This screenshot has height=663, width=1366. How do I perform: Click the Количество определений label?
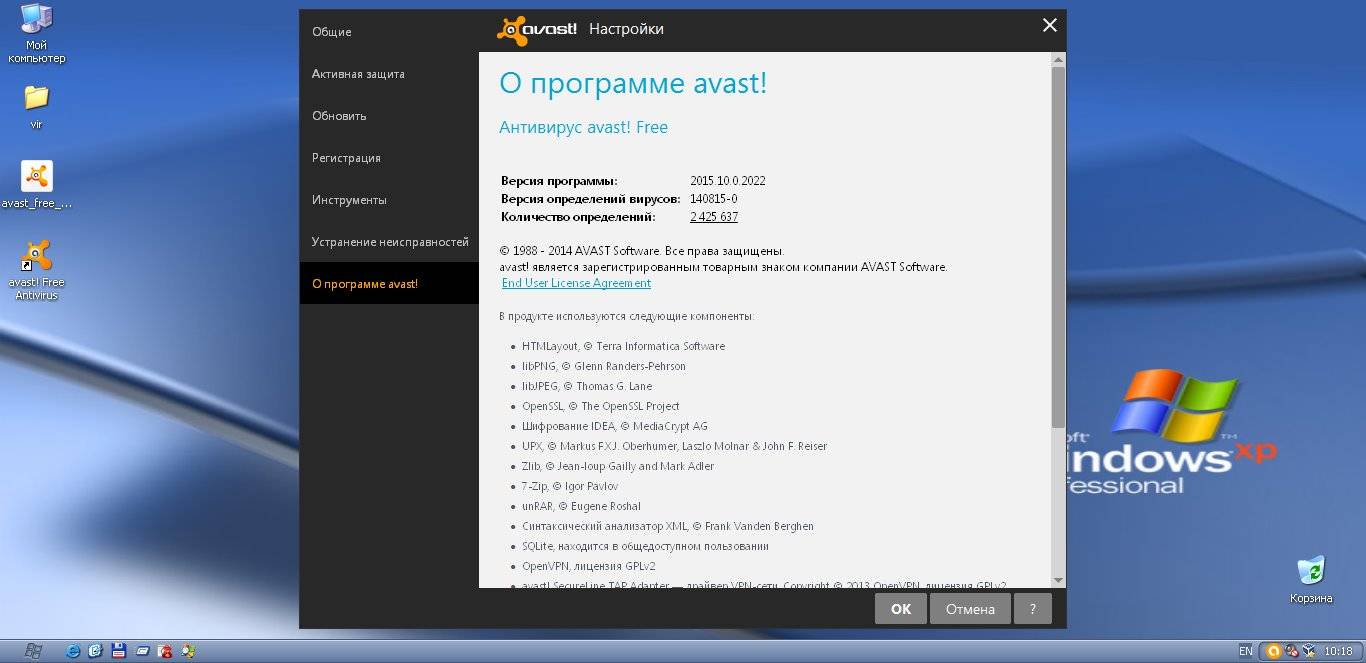point(578,217)
